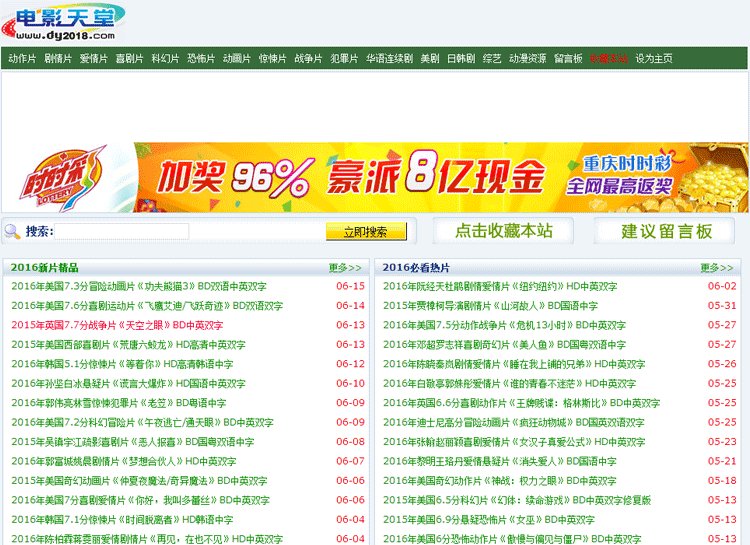Screen dimensions: 750x545
Task: Open the 动作片 category
Action: tap(22, 58)
